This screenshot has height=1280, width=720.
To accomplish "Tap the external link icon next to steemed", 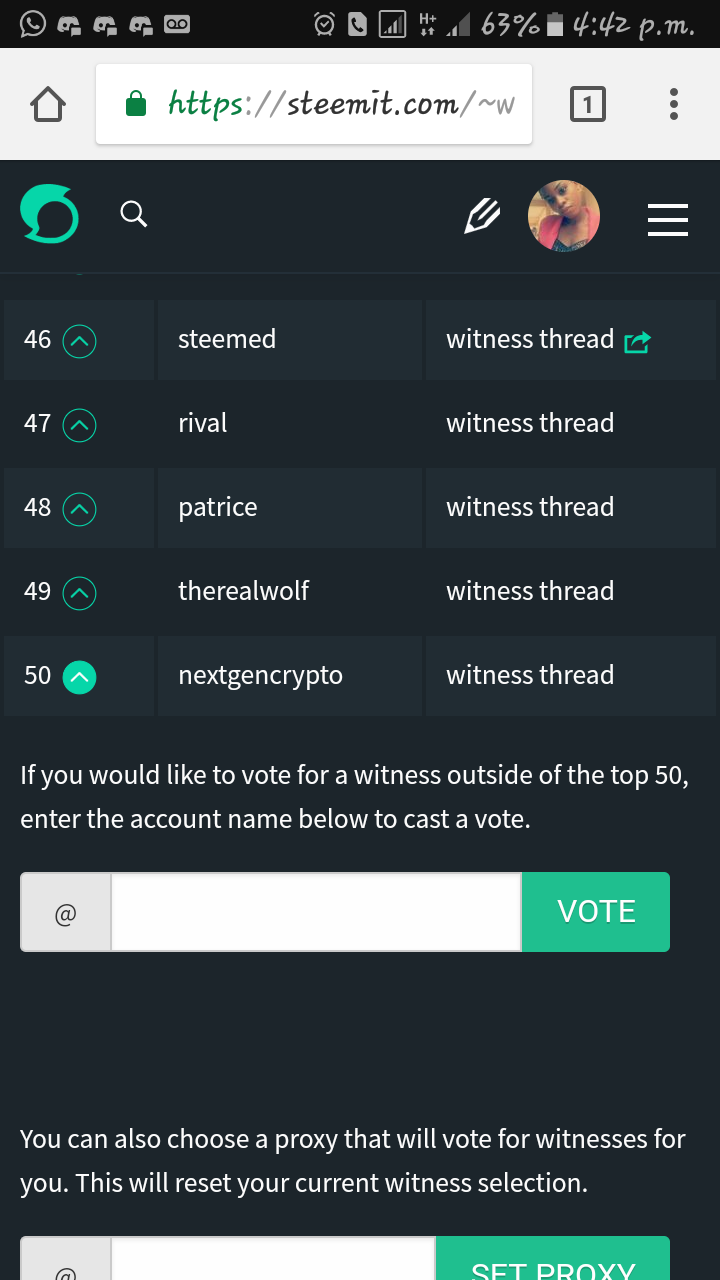I will [x=637, y=343].
